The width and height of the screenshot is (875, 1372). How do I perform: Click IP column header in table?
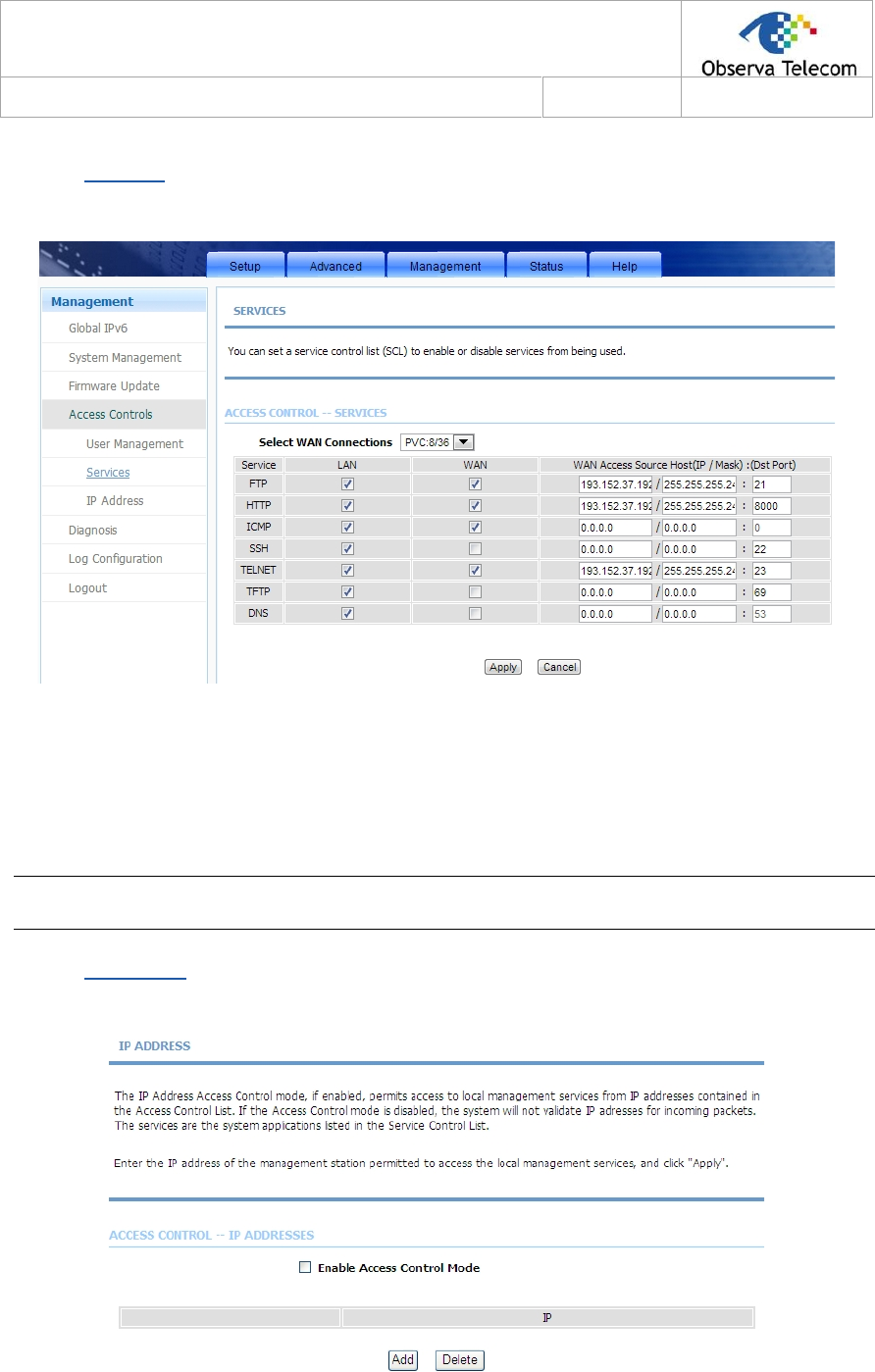pyautogui.click(x=547, y=1318)
